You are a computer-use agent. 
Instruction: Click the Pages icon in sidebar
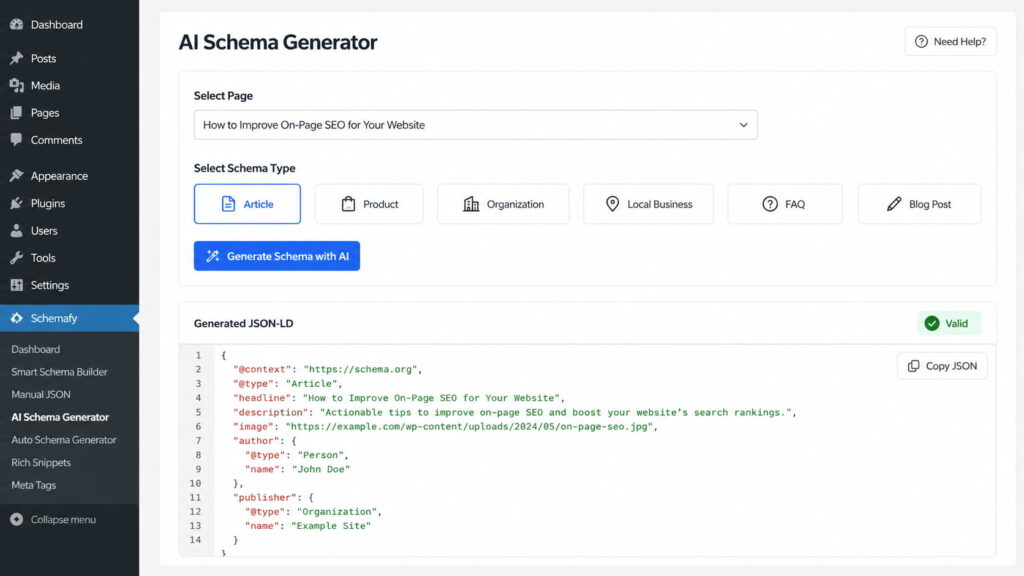pos(16,113)
